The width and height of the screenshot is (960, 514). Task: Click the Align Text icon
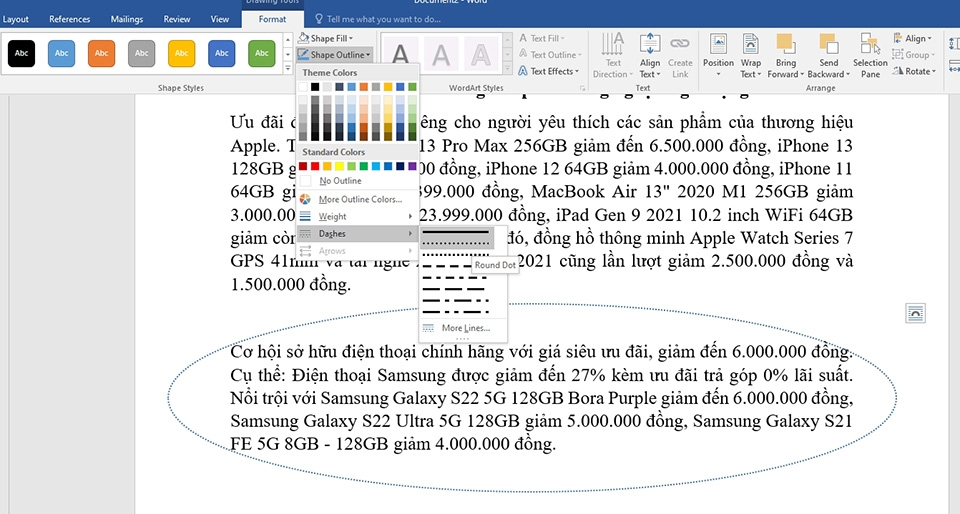point(650,43)
